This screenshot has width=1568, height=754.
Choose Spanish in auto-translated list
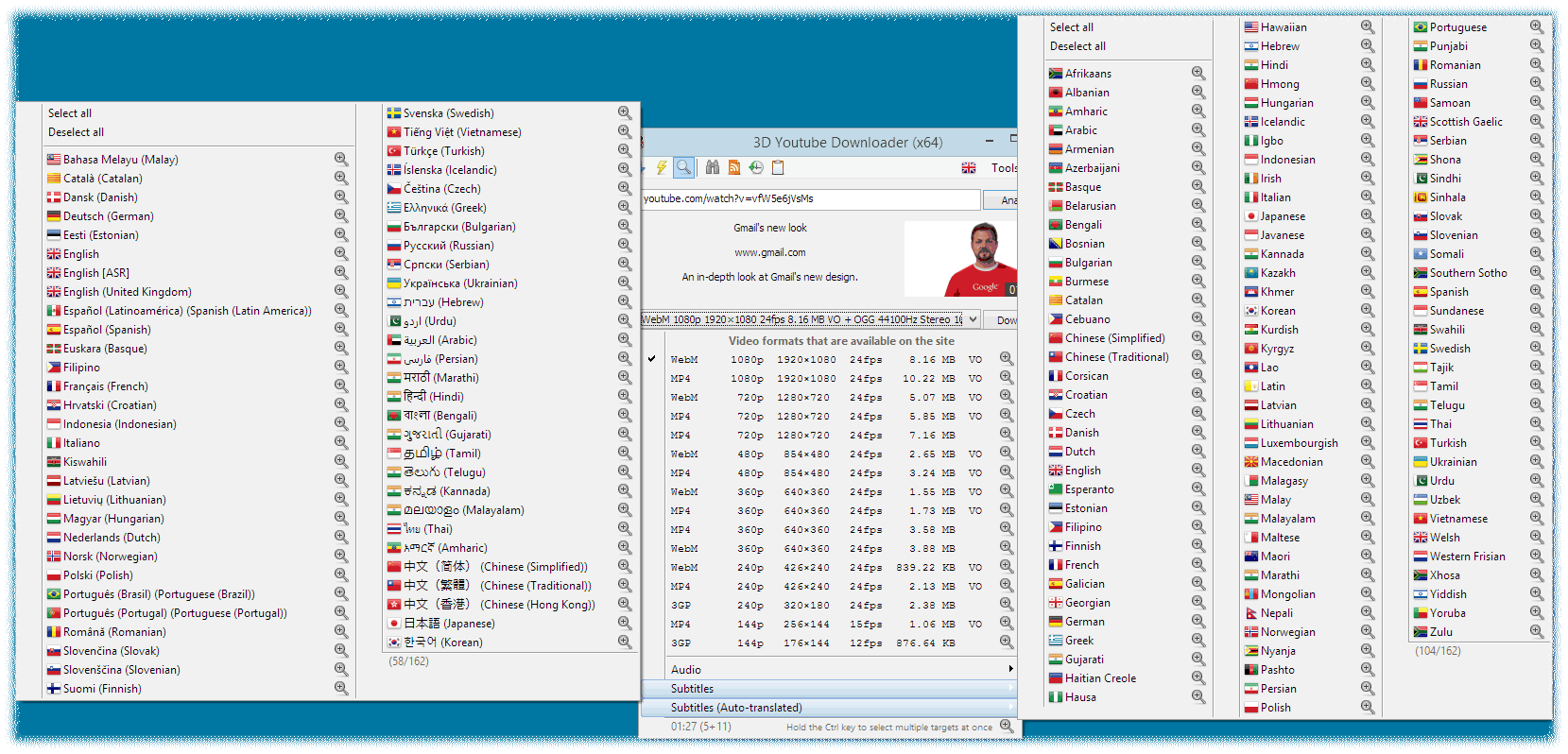pos(1479,292)
